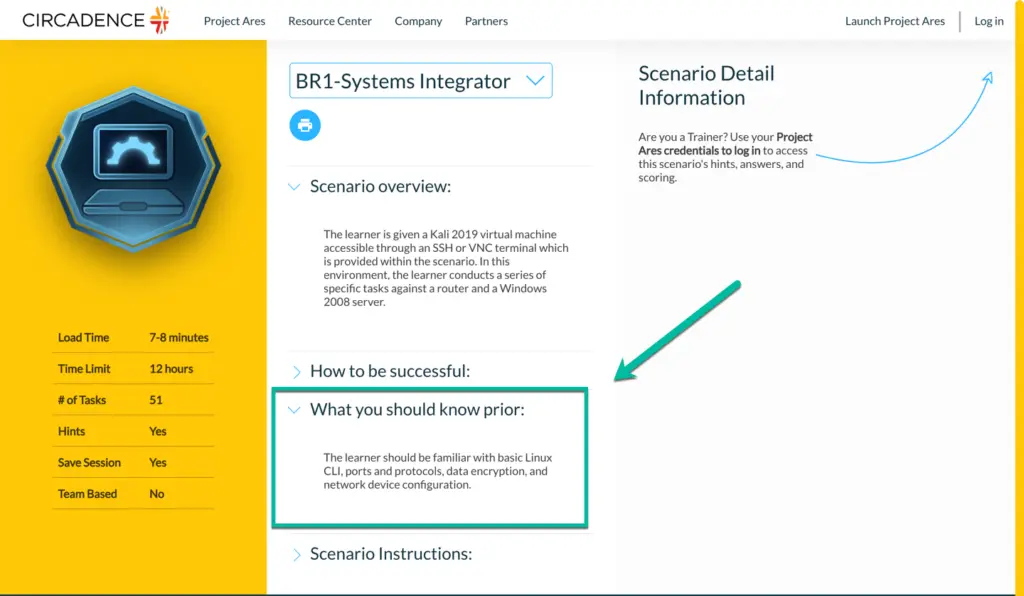Screen dimensions: 1024x596
Task: Open the Resource Center menu
Action: [330, 21]
